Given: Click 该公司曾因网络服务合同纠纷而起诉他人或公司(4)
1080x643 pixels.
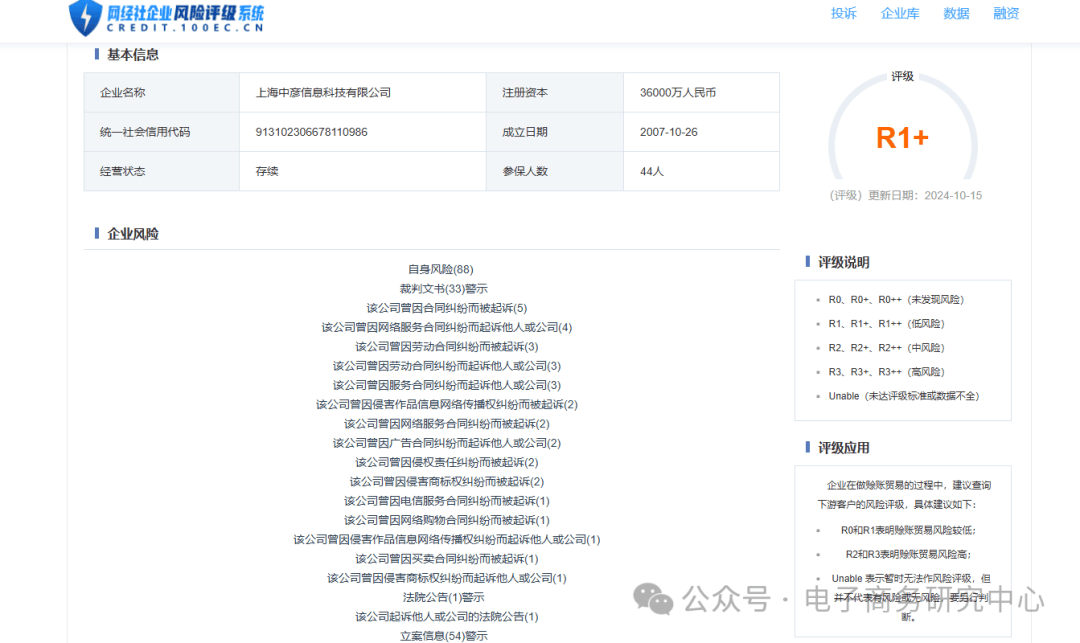Looking at the screenshot, I should pyautogui.click(x=446, y=327).
